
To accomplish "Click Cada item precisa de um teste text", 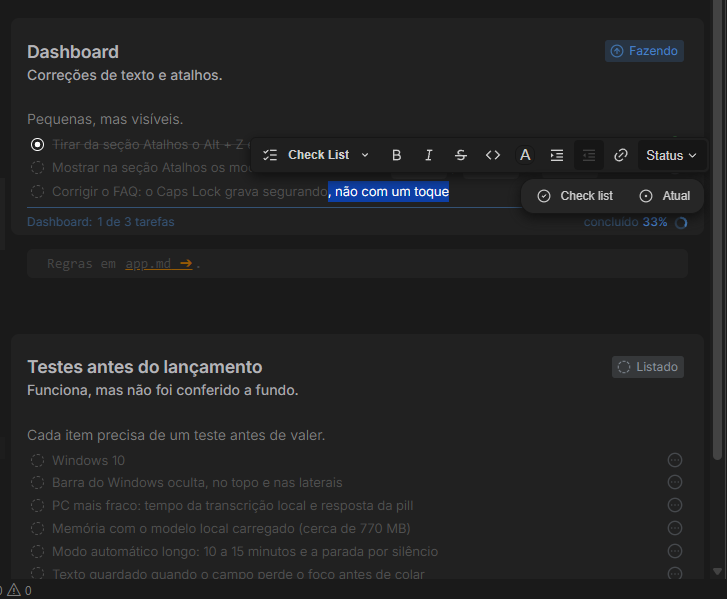I will tap(176, 435).
